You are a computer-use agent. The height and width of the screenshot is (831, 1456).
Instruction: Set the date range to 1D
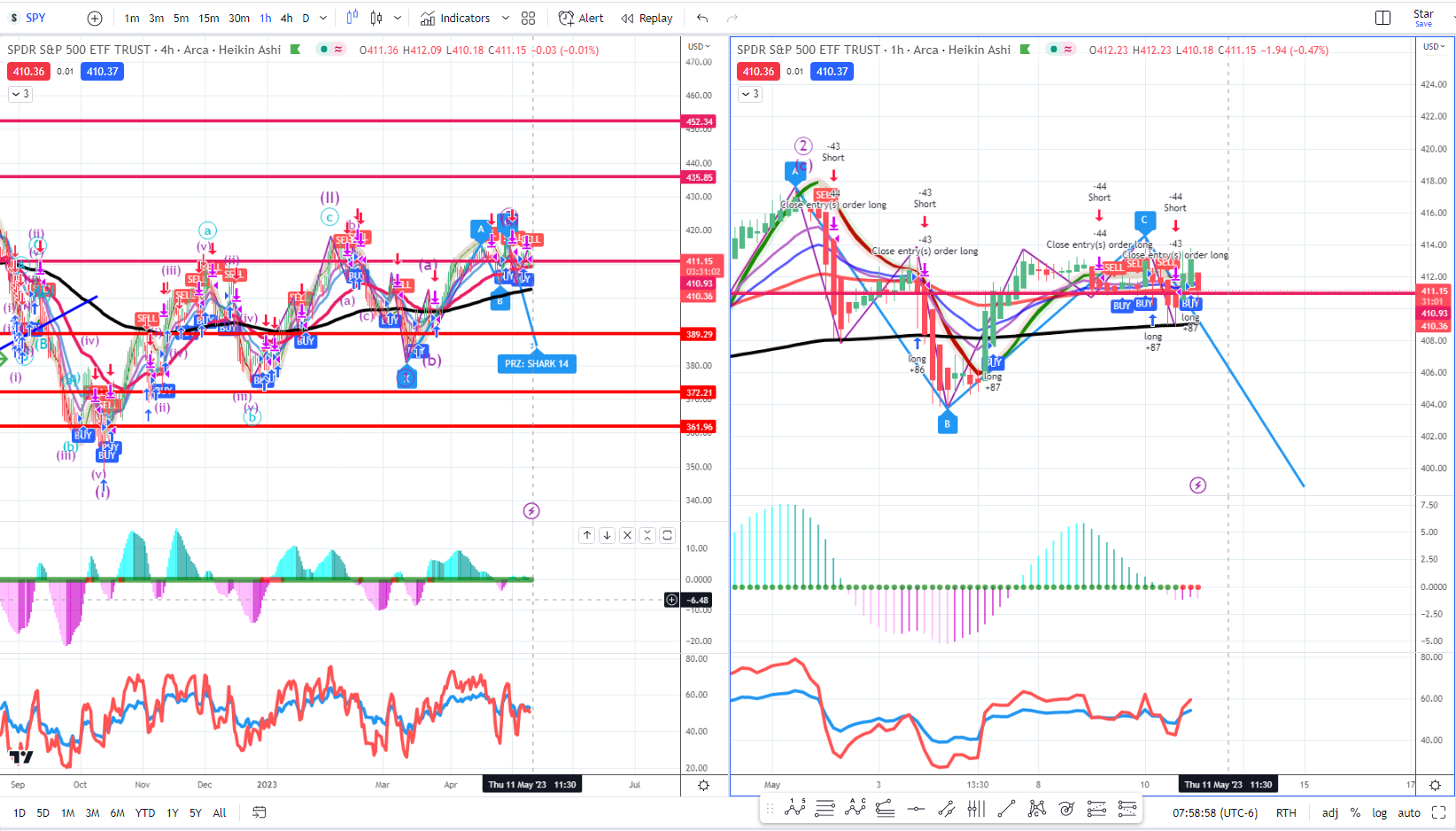[19, 812]
